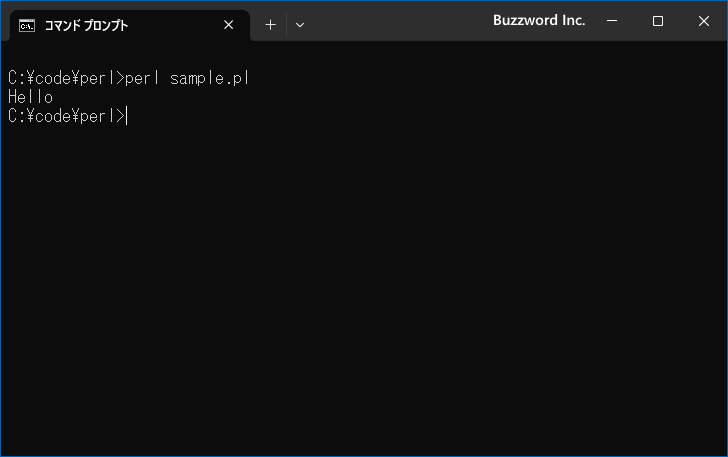Expand the new tab profiles dropdown chevron
The width and height of the screenshot is (728, 457).
tap(300, 25)
